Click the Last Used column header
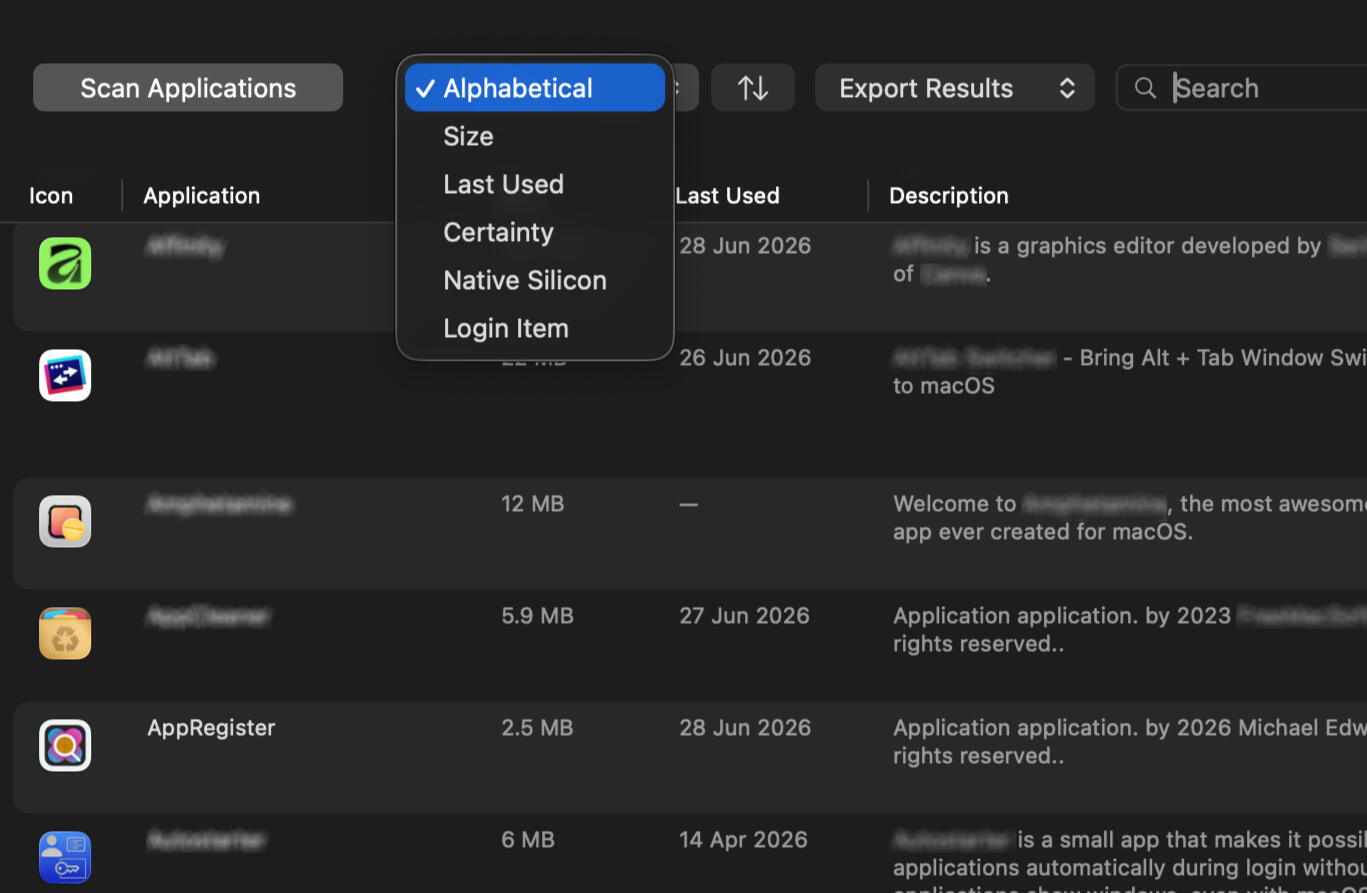1367x893 pixels. tap(727, 196)
